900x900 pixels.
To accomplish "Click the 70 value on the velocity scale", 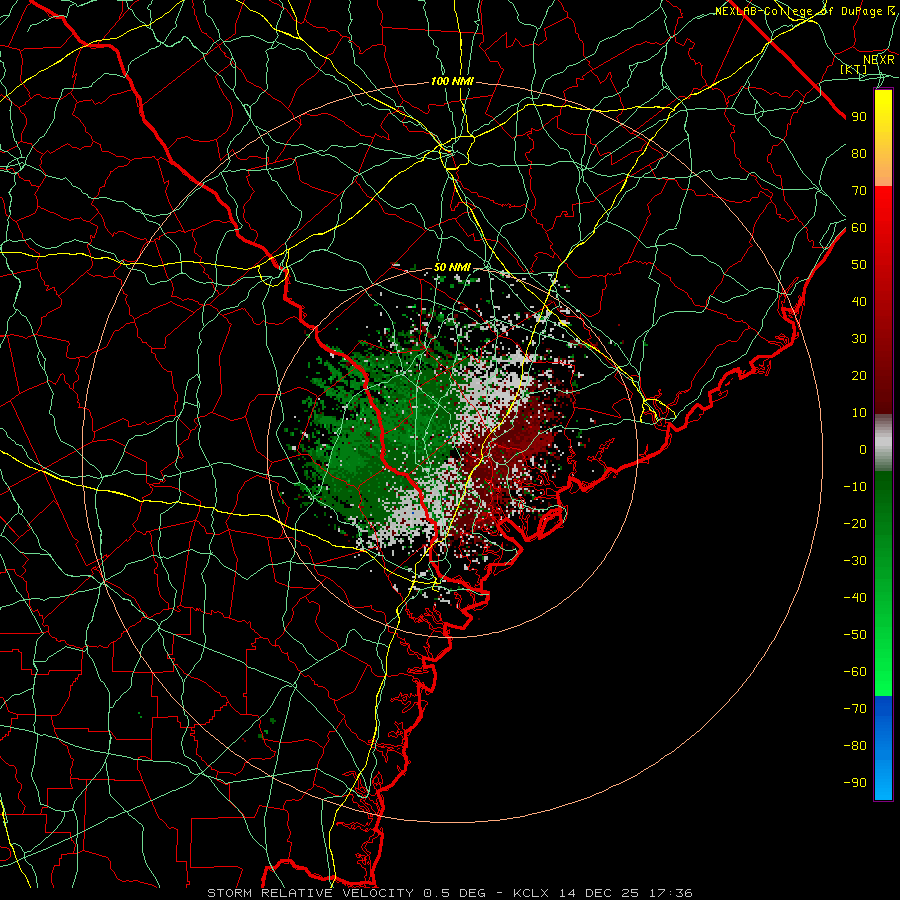I will [x=859, y=191].
